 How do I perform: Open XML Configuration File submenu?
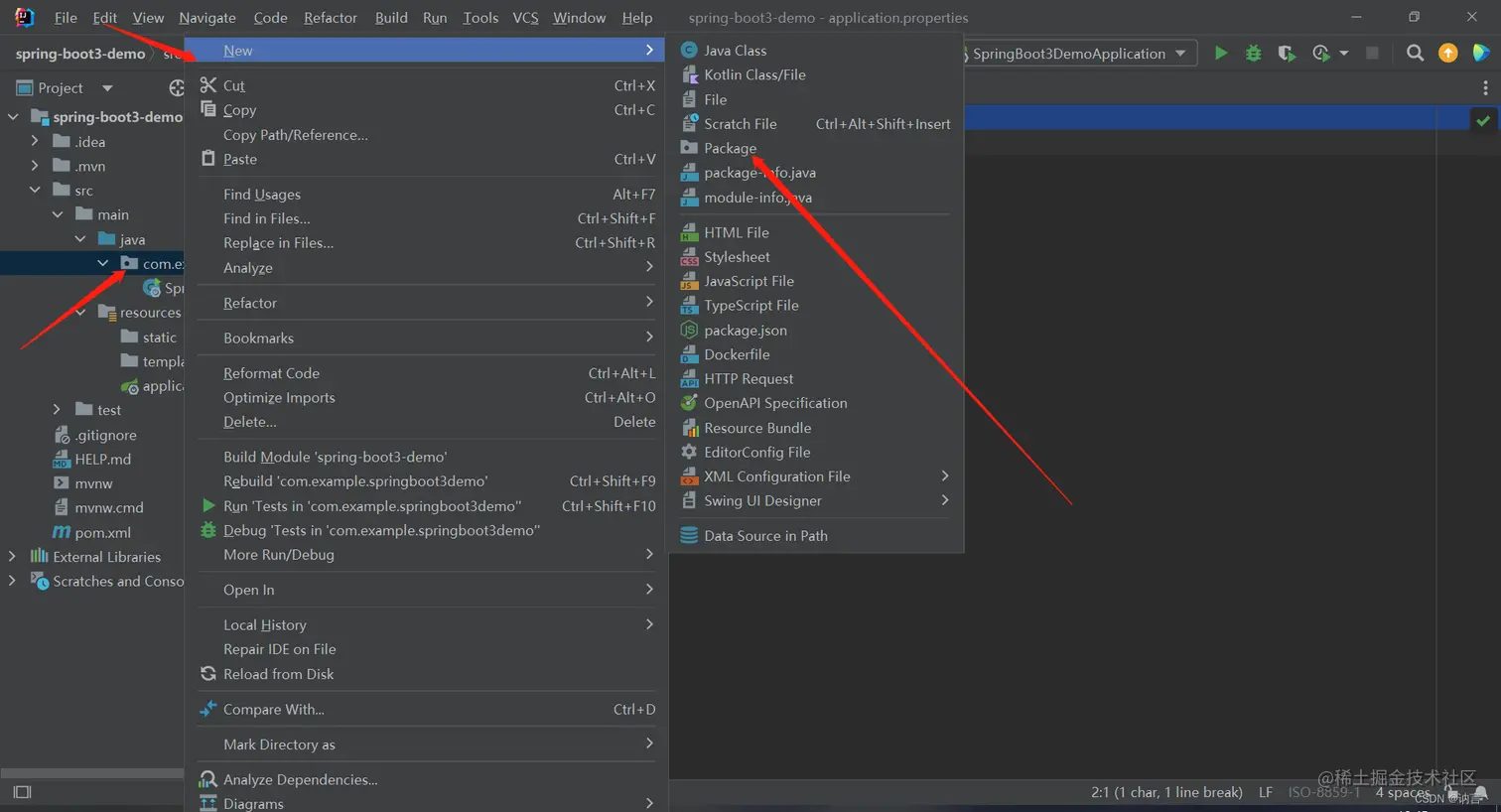pyautogui.click(x=816, y=476)
